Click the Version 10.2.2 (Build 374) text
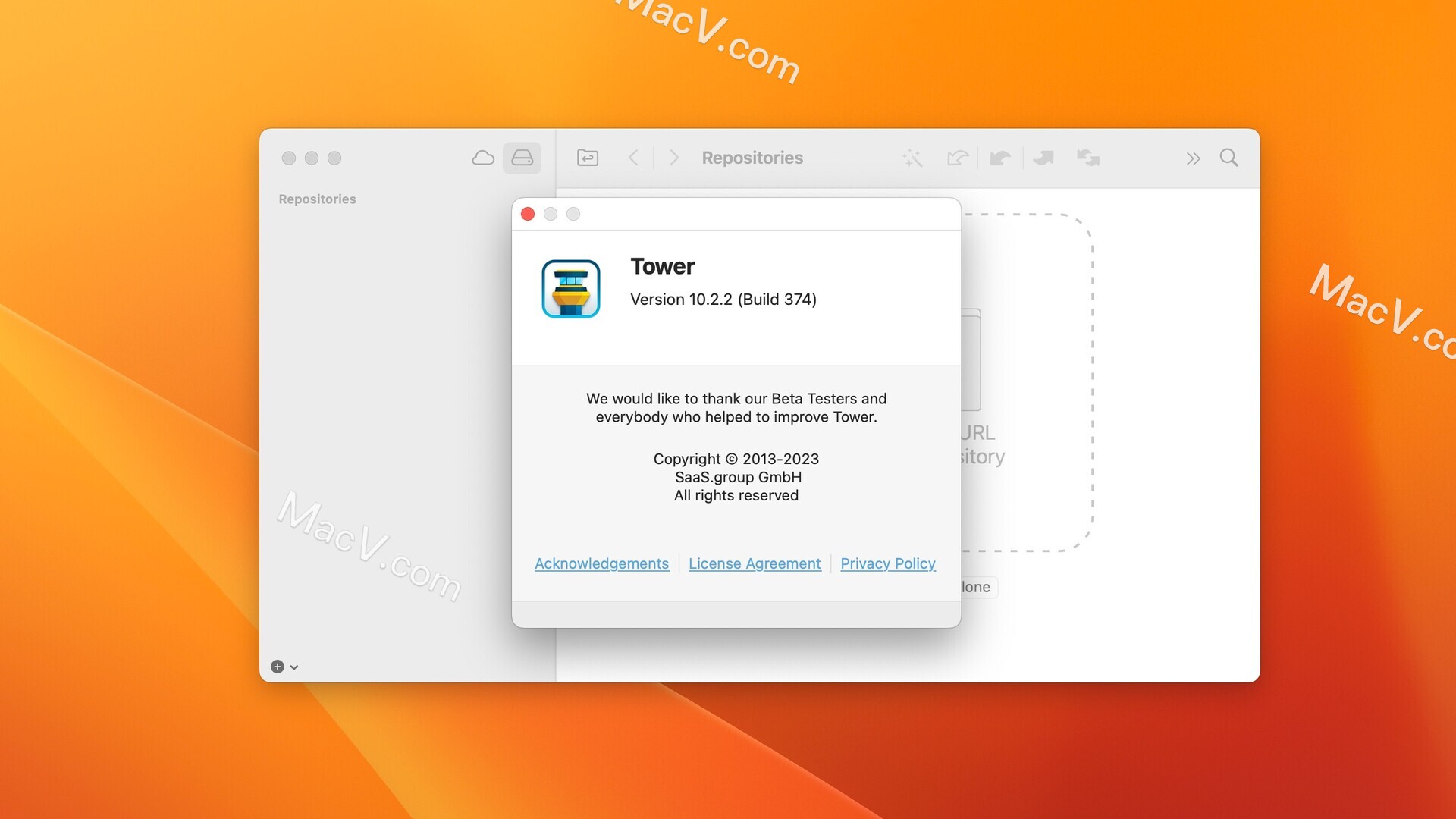The height and width of the screenshot is (819, 1456). coord(723,300)
